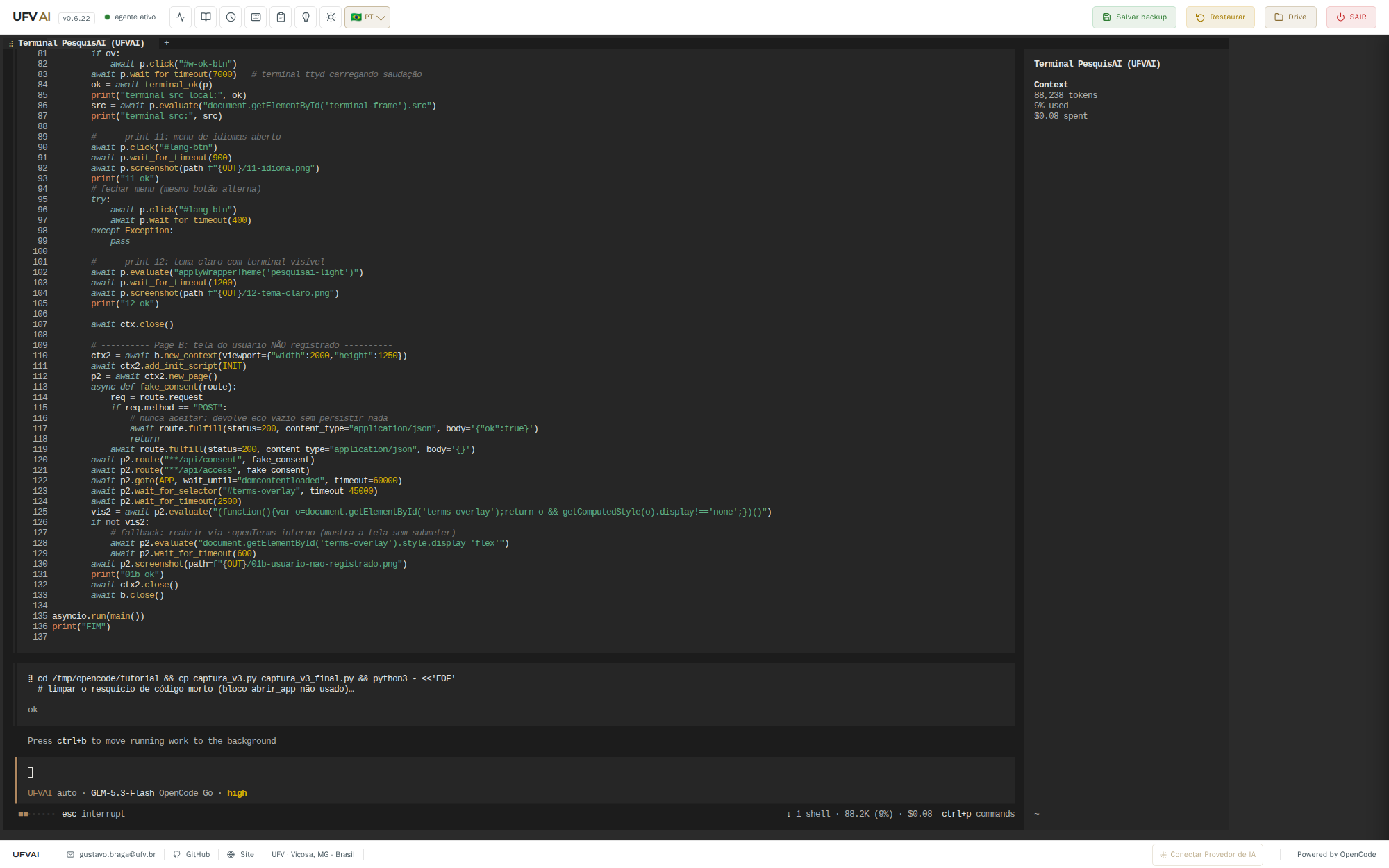Open the Drive button
Screen dimensions: 1389x868
(1290, 17)
